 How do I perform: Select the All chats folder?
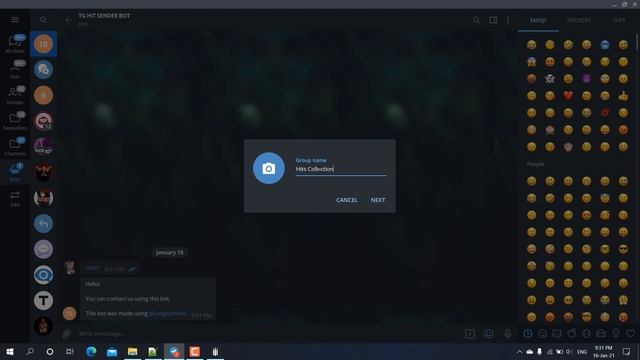15,44
